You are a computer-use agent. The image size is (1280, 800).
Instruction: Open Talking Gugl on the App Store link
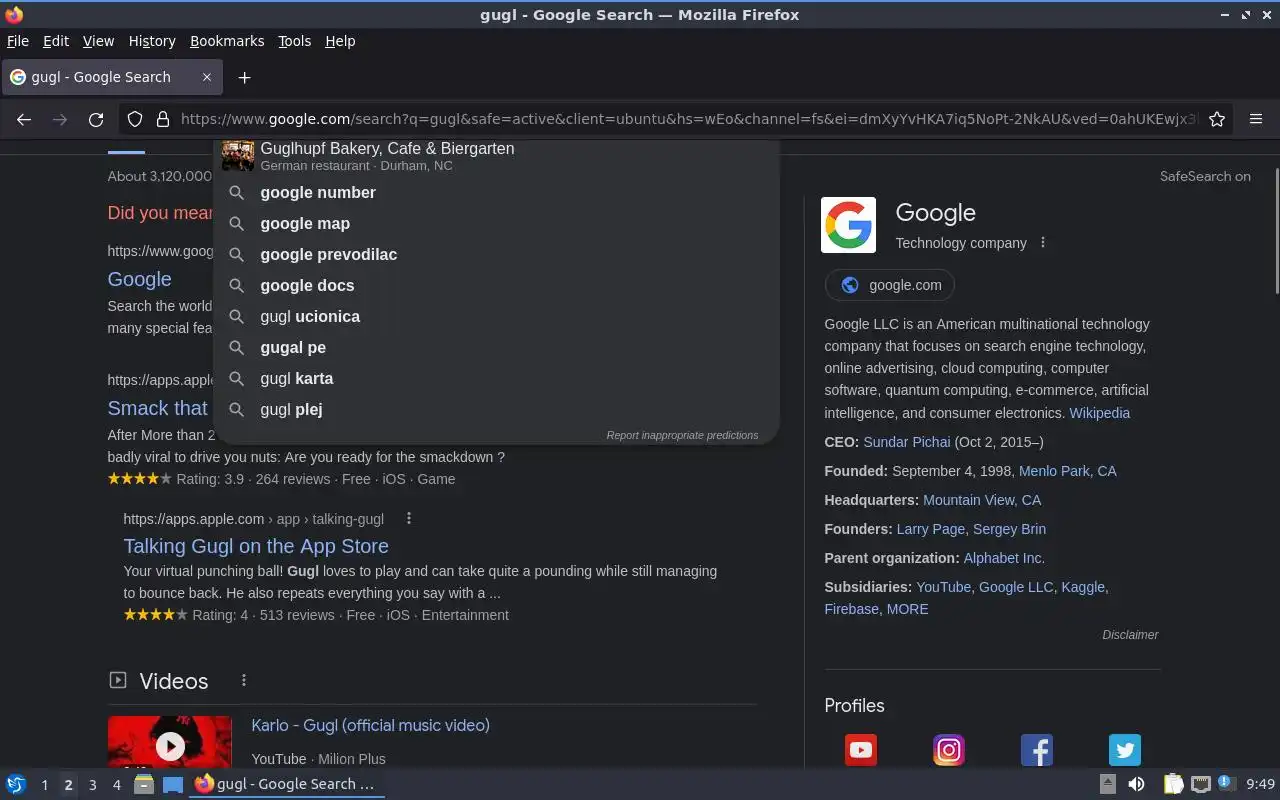point(256,546)
